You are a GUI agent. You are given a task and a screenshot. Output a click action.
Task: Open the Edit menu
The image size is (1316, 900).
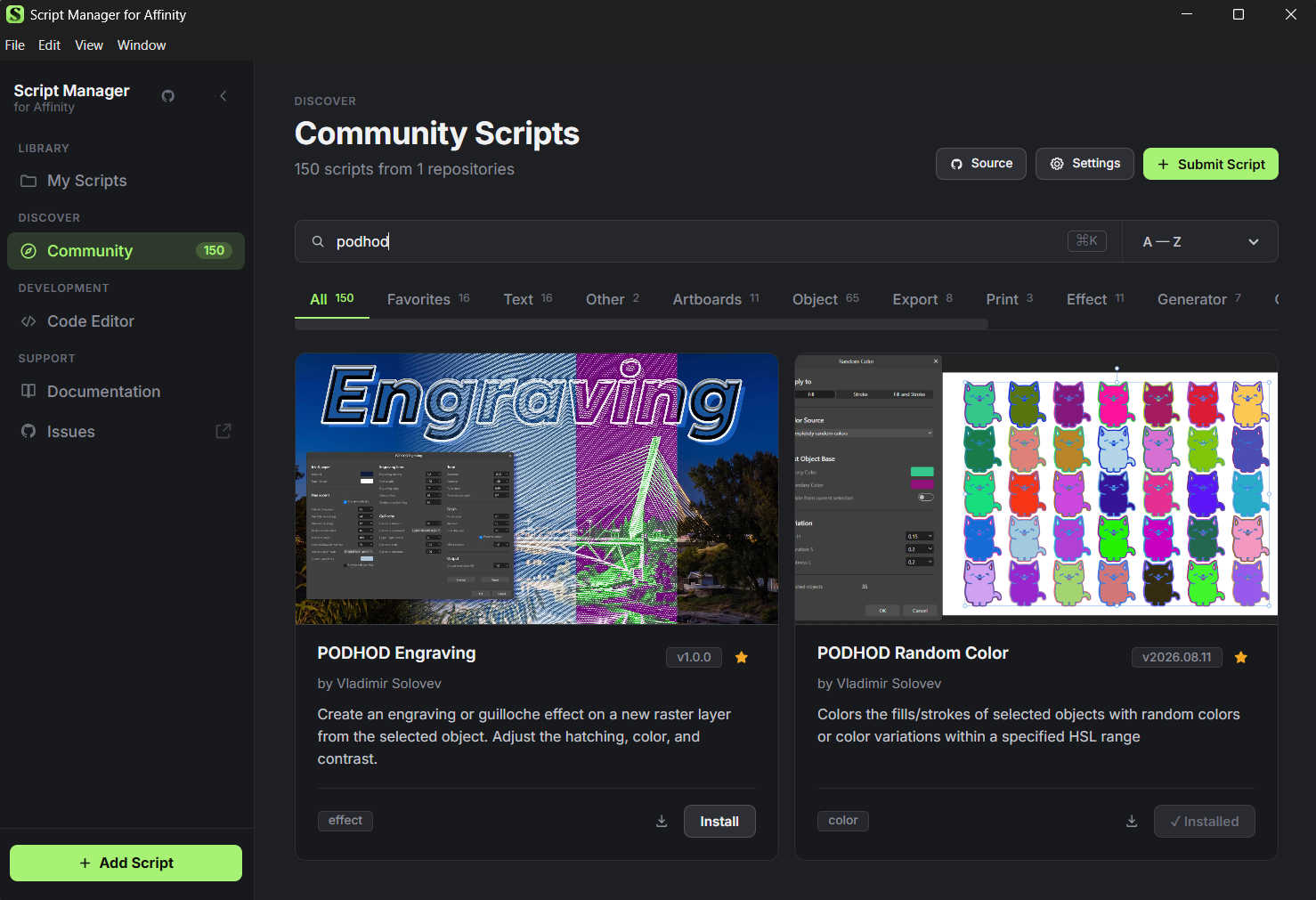click(x=50, y=45)
